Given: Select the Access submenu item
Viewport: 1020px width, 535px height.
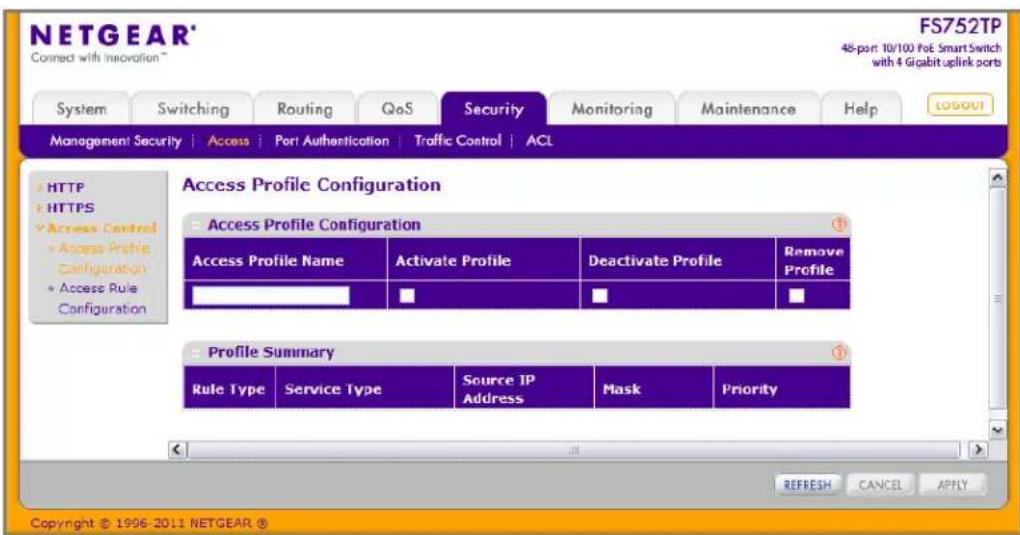Looking at the screenshot, I should (x=228, y=141).
